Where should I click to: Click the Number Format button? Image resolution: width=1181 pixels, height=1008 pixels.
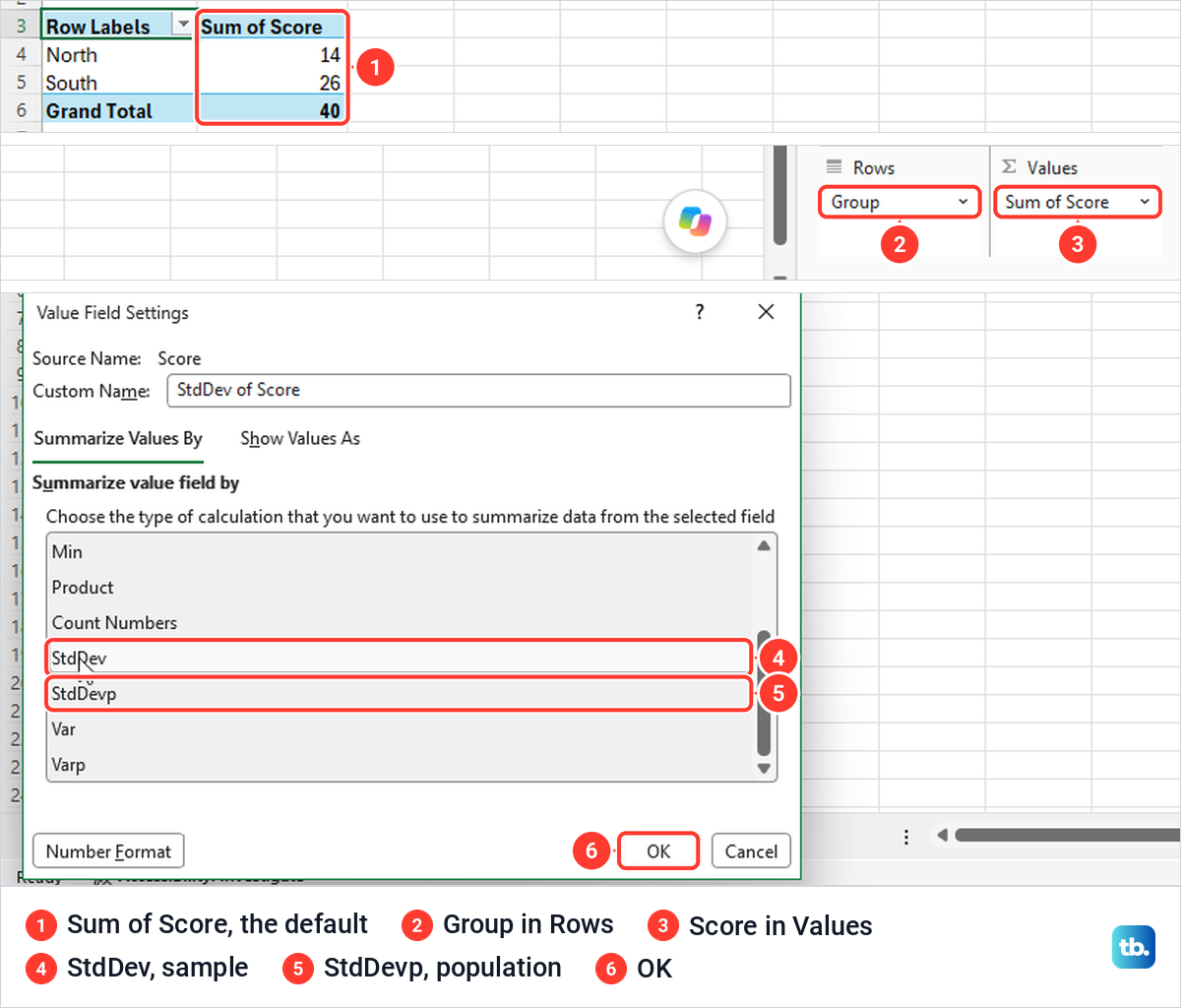(108, 851)
